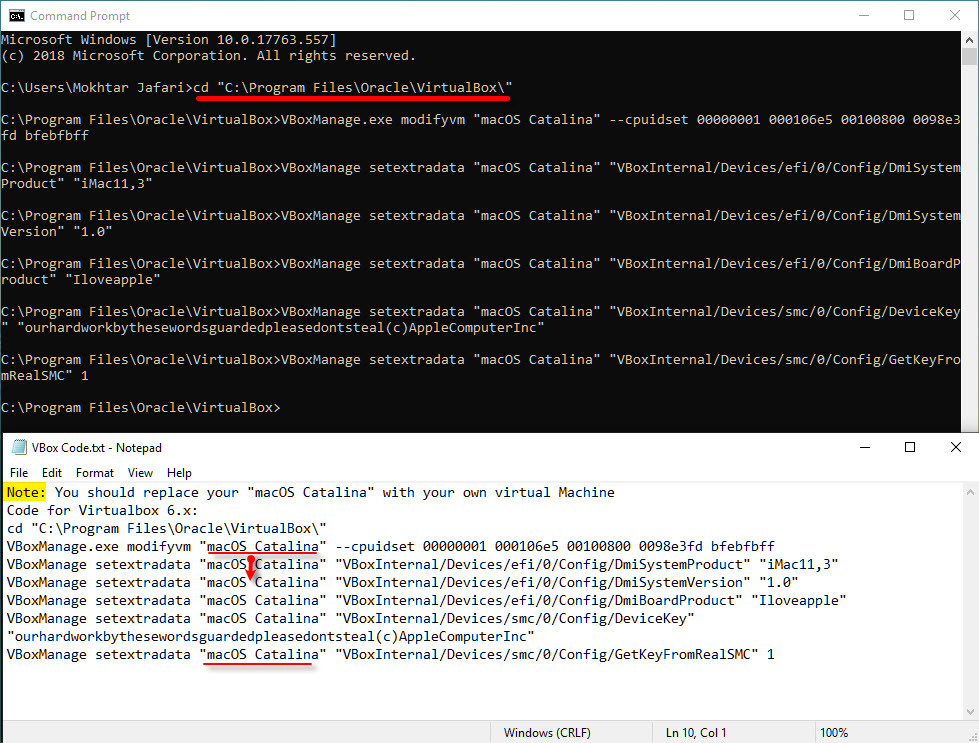Open the Help menu in Notepad
979x743 pixels.
pyautogui.click(x=179, y=473)
